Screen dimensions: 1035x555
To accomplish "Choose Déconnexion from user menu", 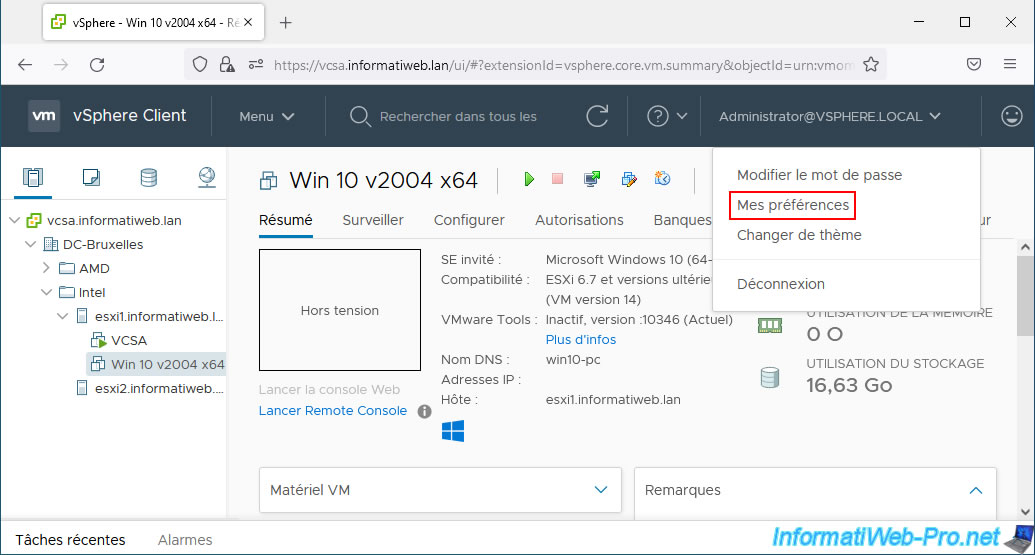I will coord(780,284).
